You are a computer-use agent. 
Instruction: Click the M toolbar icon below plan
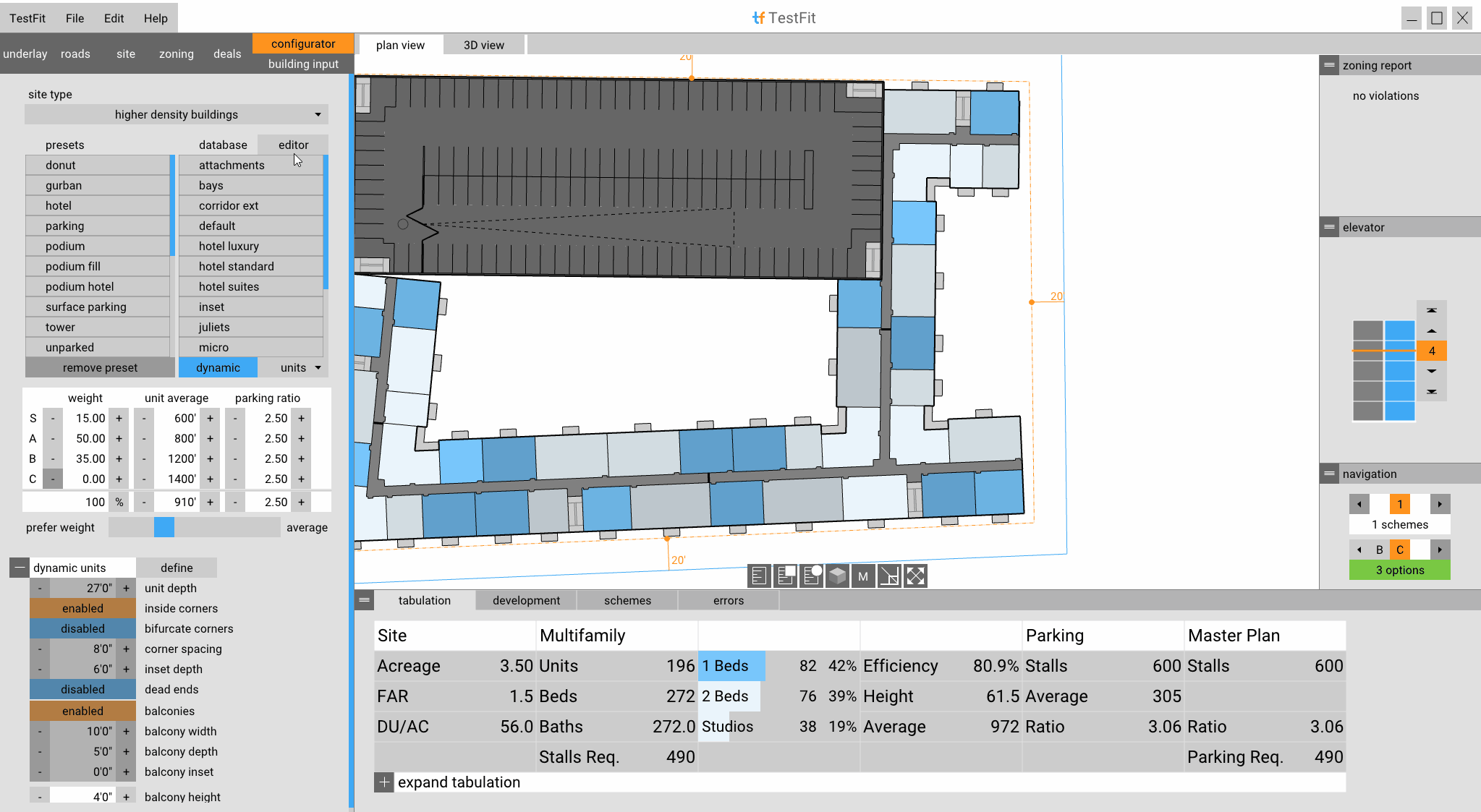pos(863,576)
